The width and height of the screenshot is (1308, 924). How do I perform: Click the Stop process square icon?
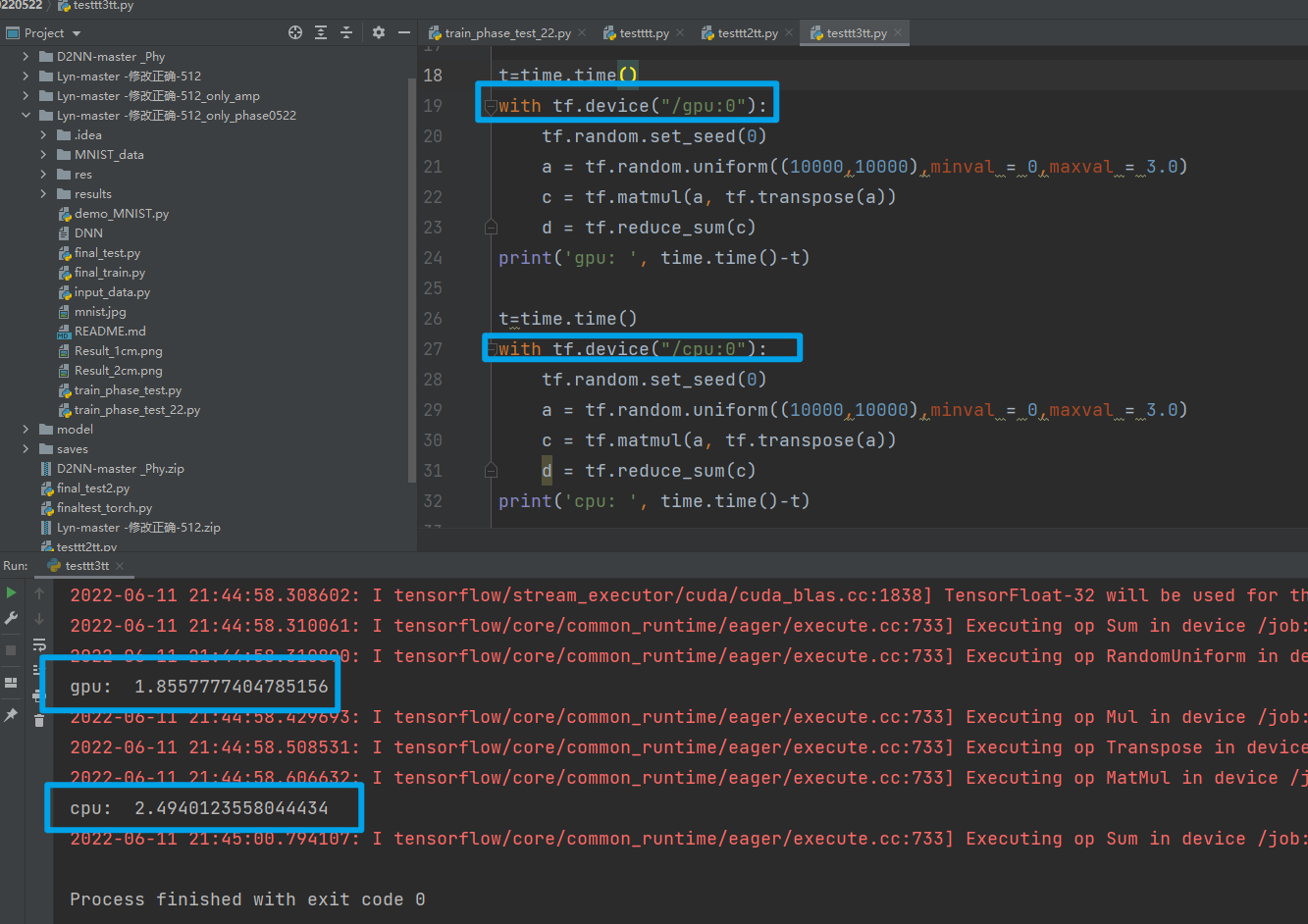[x=11, y=650]
